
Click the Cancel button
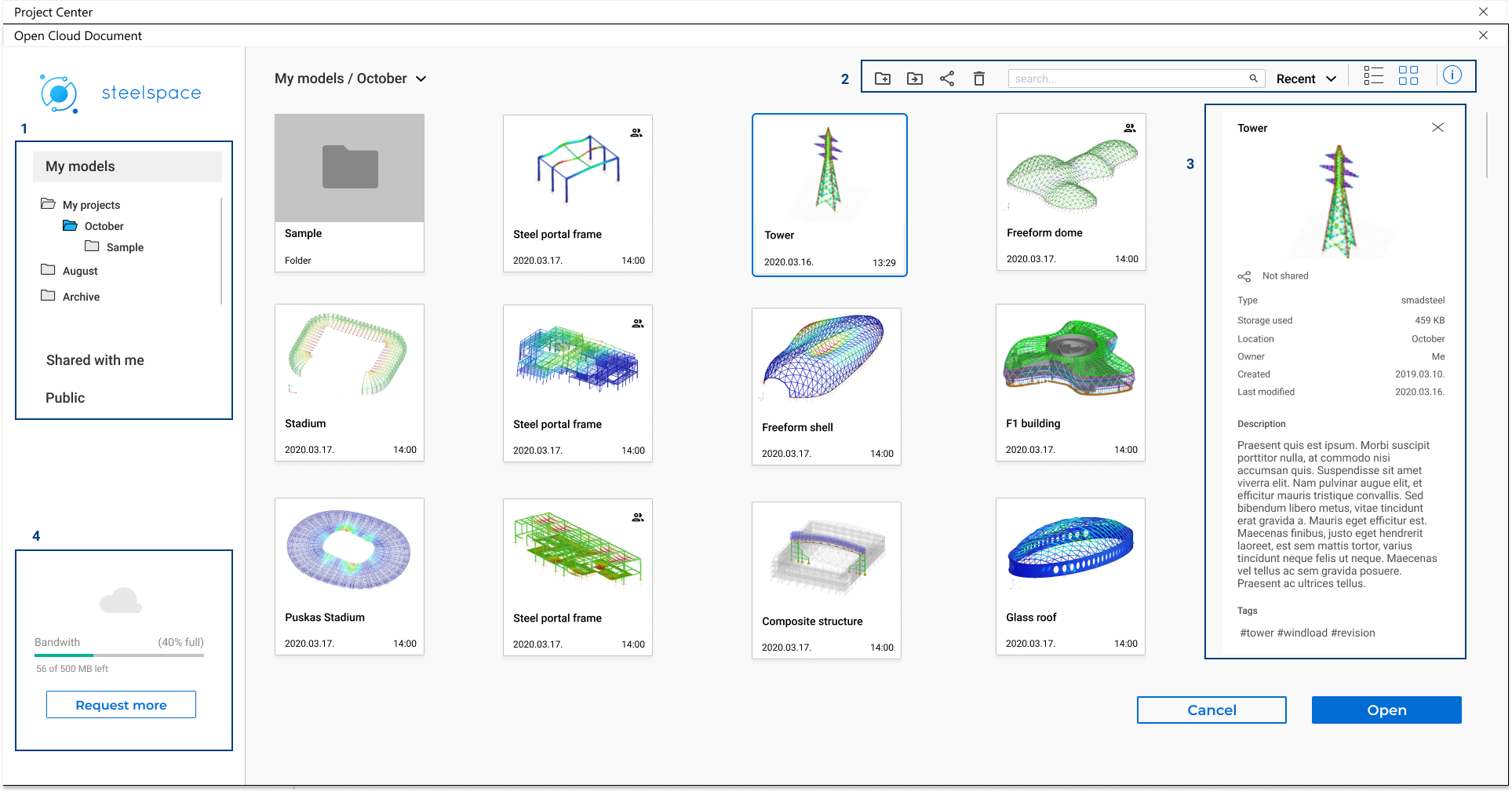(x=1211, y=710)
